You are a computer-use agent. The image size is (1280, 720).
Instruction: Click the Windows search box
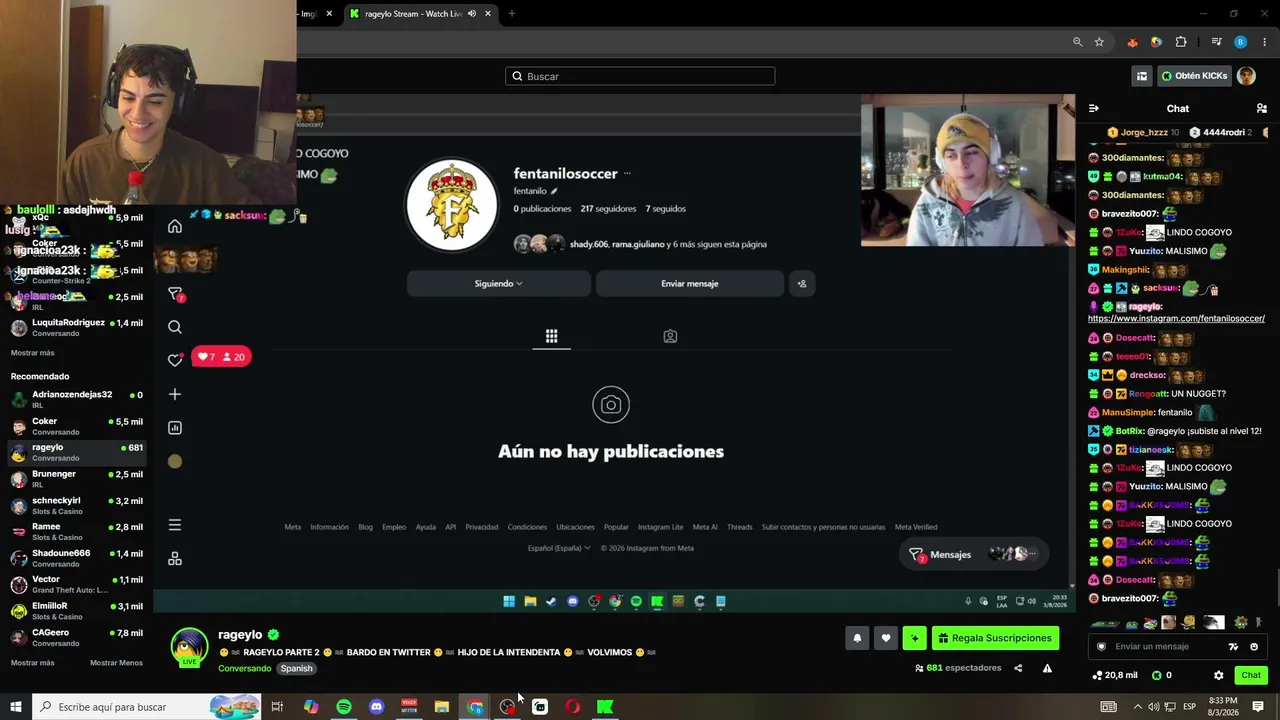146,707
